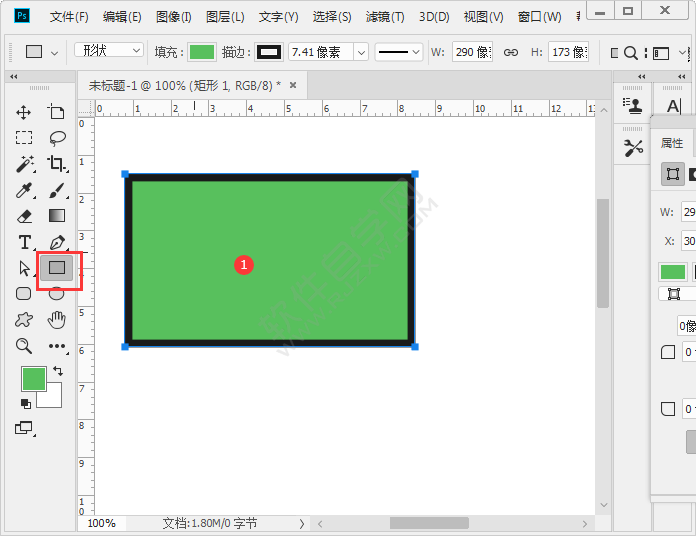The image size is (696, 536).
Task: Expand the status bar info arrow
Action: coord(302,524)
